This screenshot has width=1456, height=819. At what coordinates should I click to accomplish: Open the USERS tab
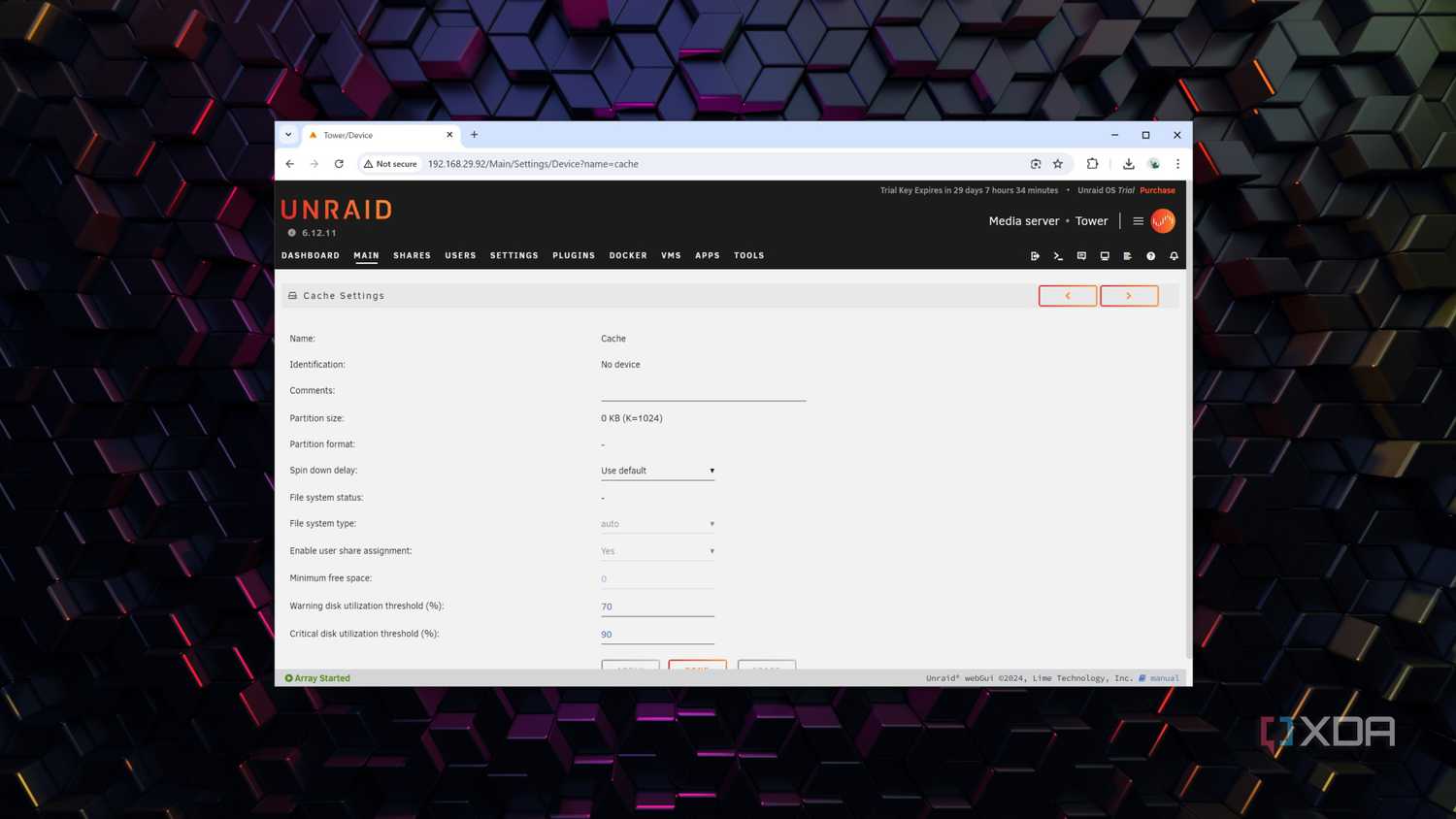[x=460, y=256]
